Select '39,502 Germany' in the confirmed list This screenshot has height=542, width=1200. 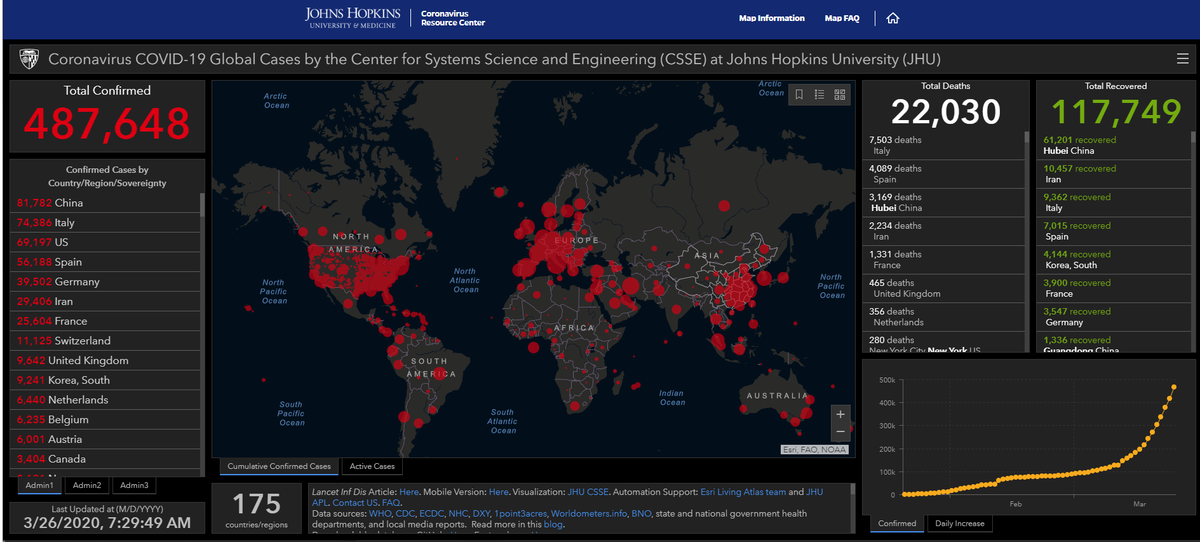[x=104, y=282]
